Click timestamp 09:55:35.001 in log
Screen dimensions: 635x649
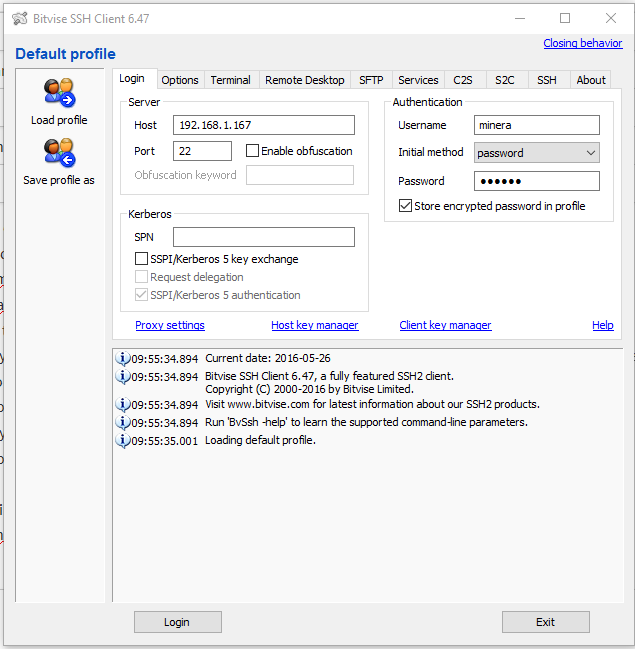coord(165,441)
